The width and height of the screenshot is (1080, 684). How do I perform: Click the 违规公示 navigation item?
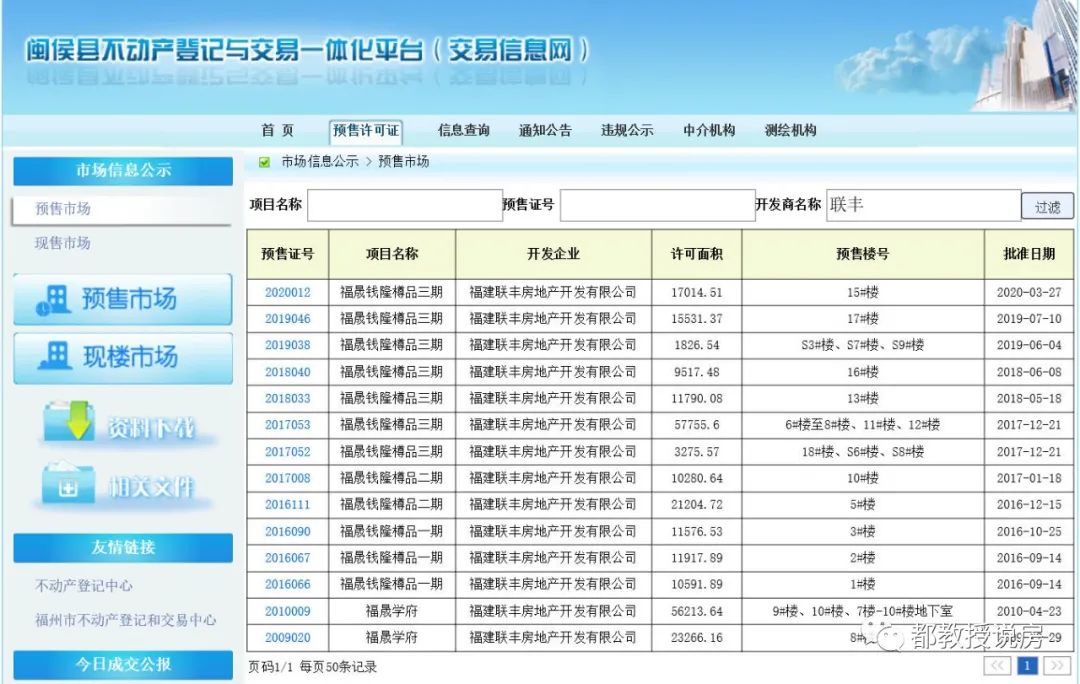pyautogui.click(x=627, y=129)
